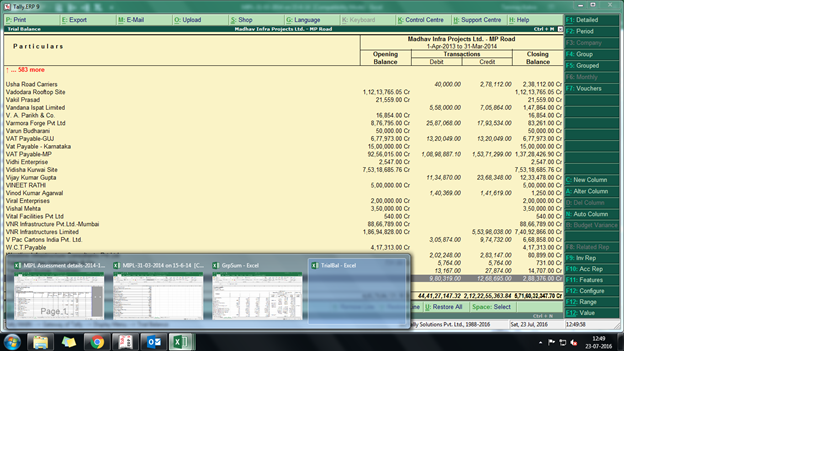Click New Column button

tap(592, 180)
